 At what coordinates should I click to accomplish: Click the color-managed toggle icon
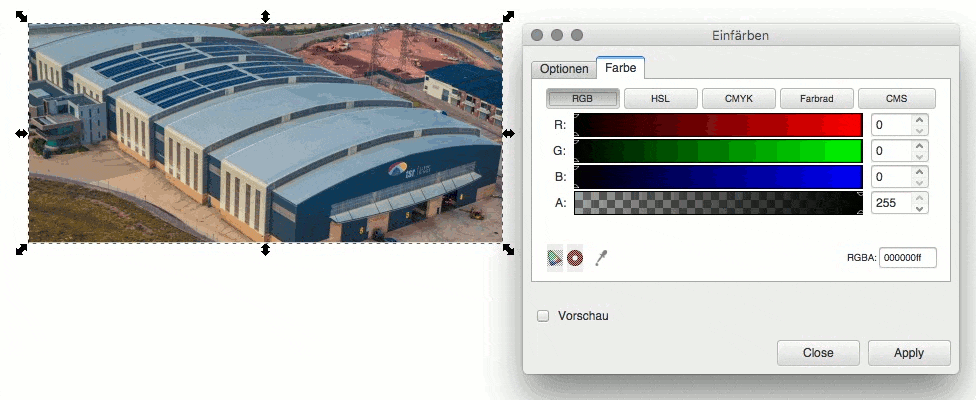[x=555, y=258]
